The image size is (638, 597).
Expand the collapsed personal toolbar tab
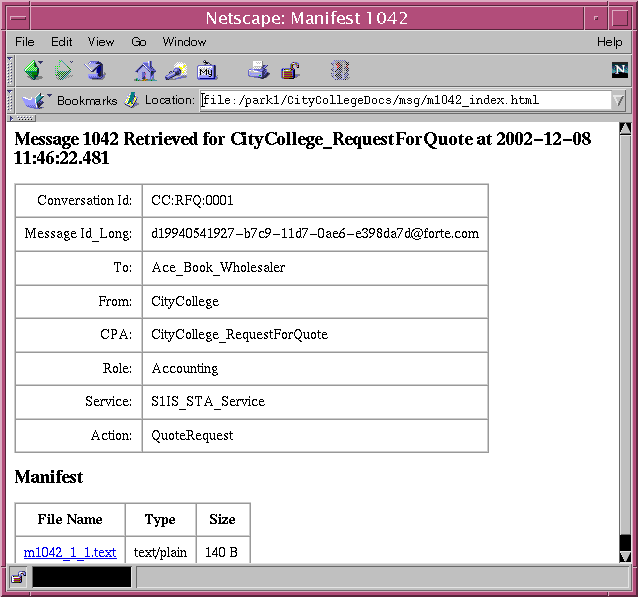click(22, 118)
